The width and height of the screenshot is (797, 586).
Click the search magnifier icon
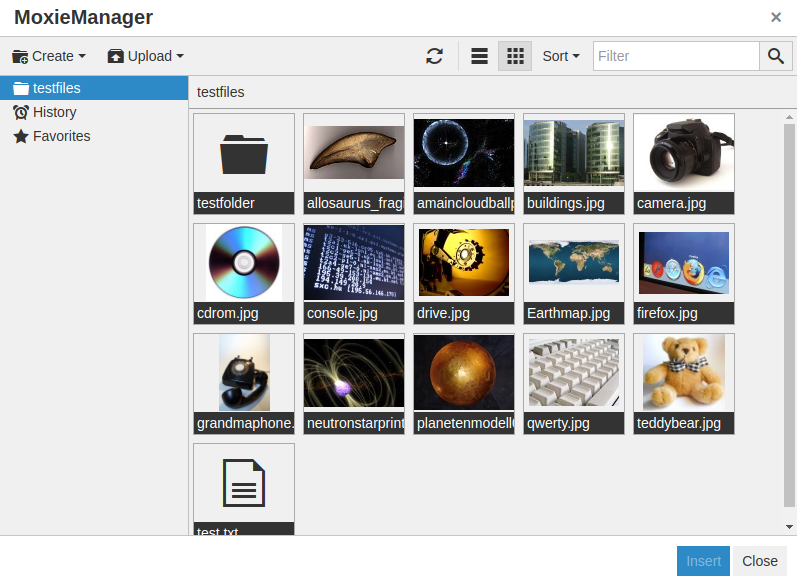coord(776,56)
